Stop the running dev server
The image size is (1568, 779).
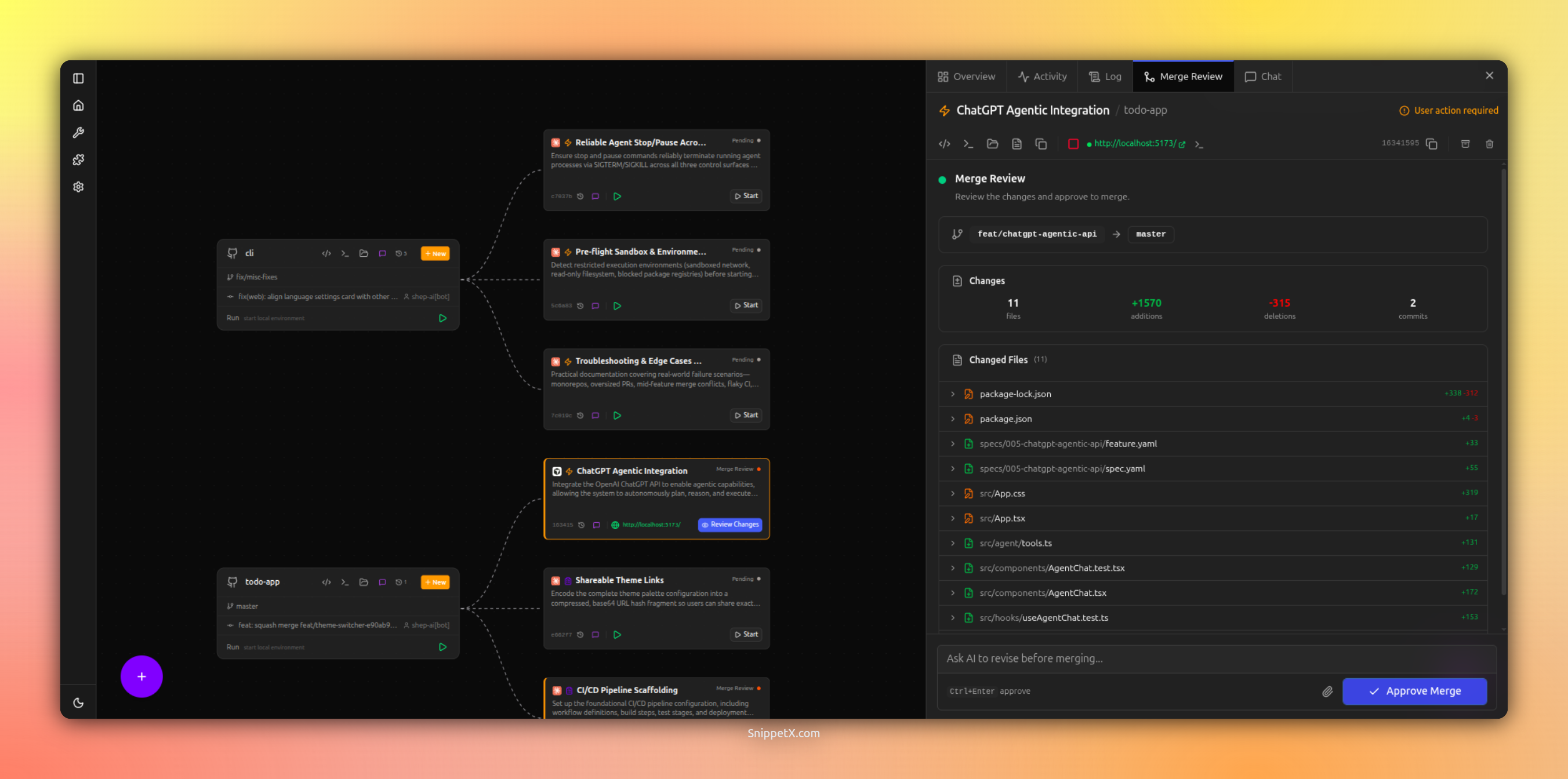coord(1073,144)
